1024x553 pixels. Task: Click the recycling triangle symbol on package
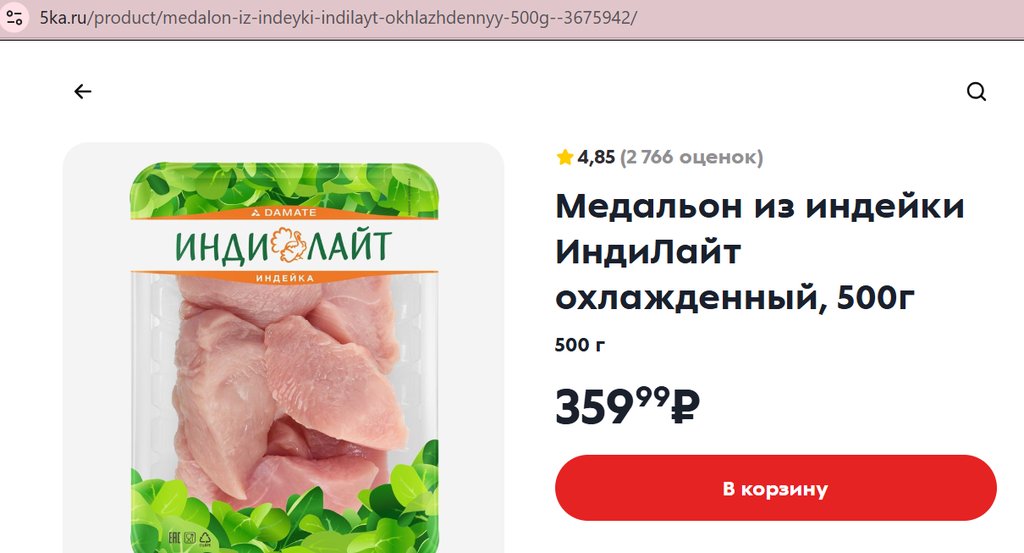[205, 539]
